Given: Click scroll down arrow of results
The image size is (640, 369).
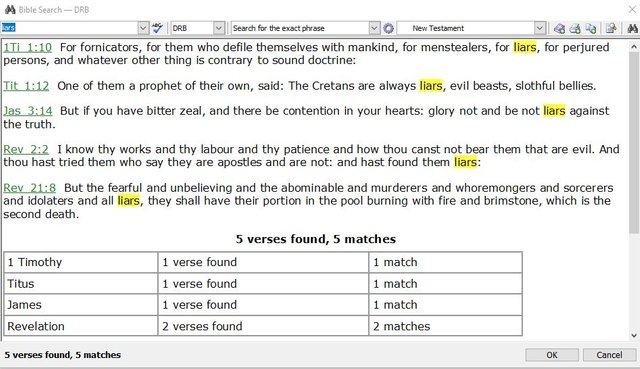Looking at the screenshot, I should 634,336.
